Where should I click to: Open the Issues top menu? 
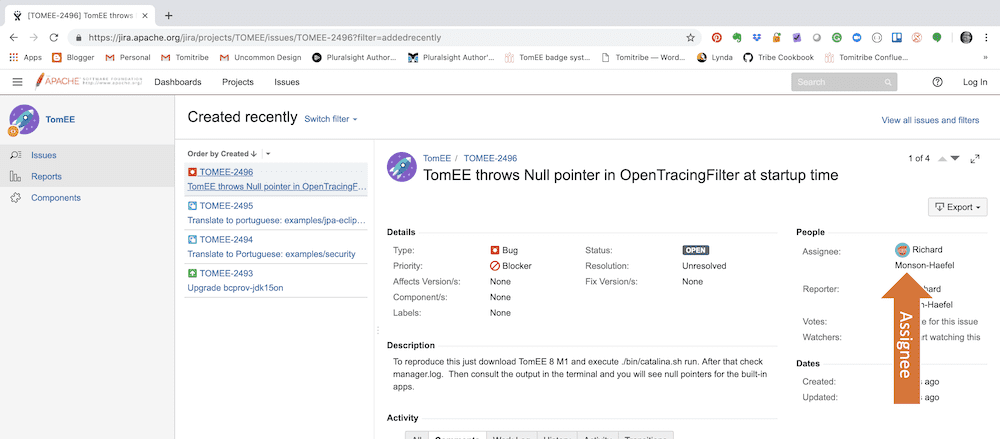click(x=287, y=82)
